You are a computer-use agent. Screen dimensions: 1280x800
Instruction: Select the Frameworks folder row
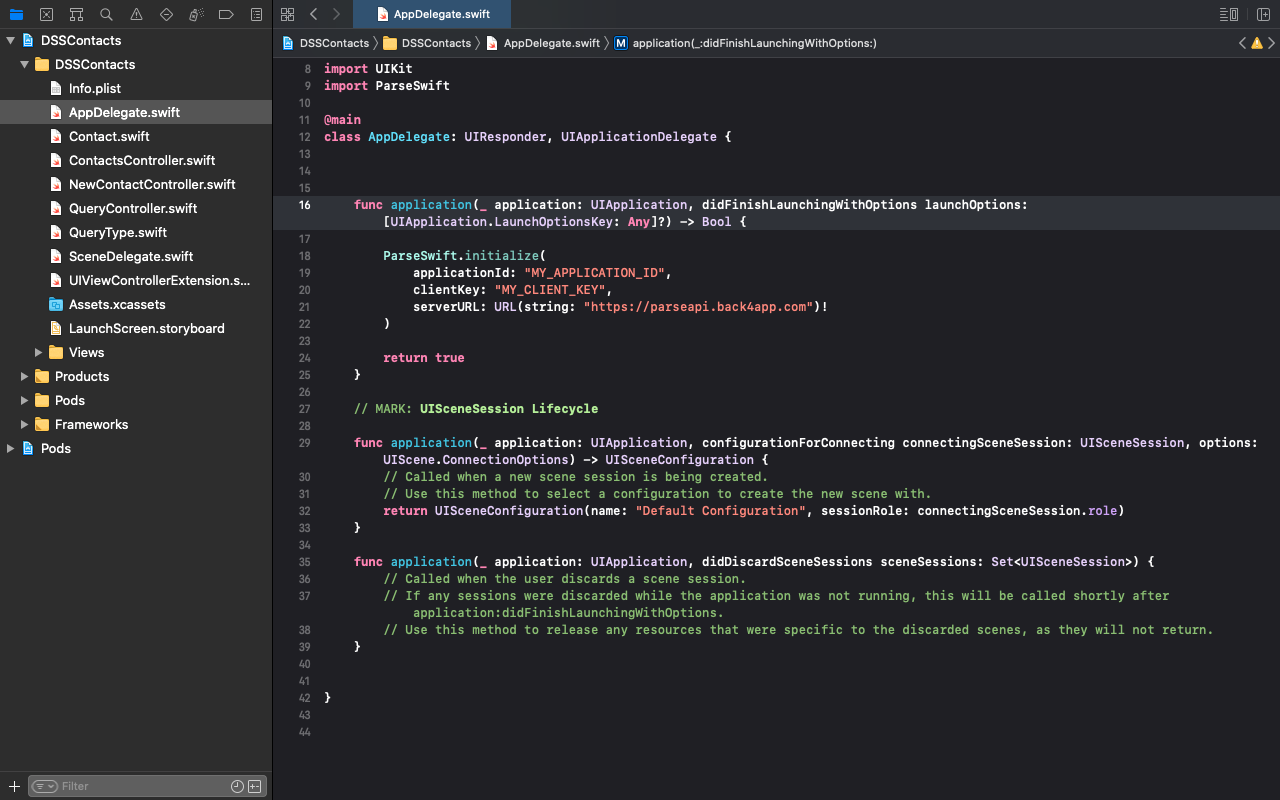click(136, 424)
